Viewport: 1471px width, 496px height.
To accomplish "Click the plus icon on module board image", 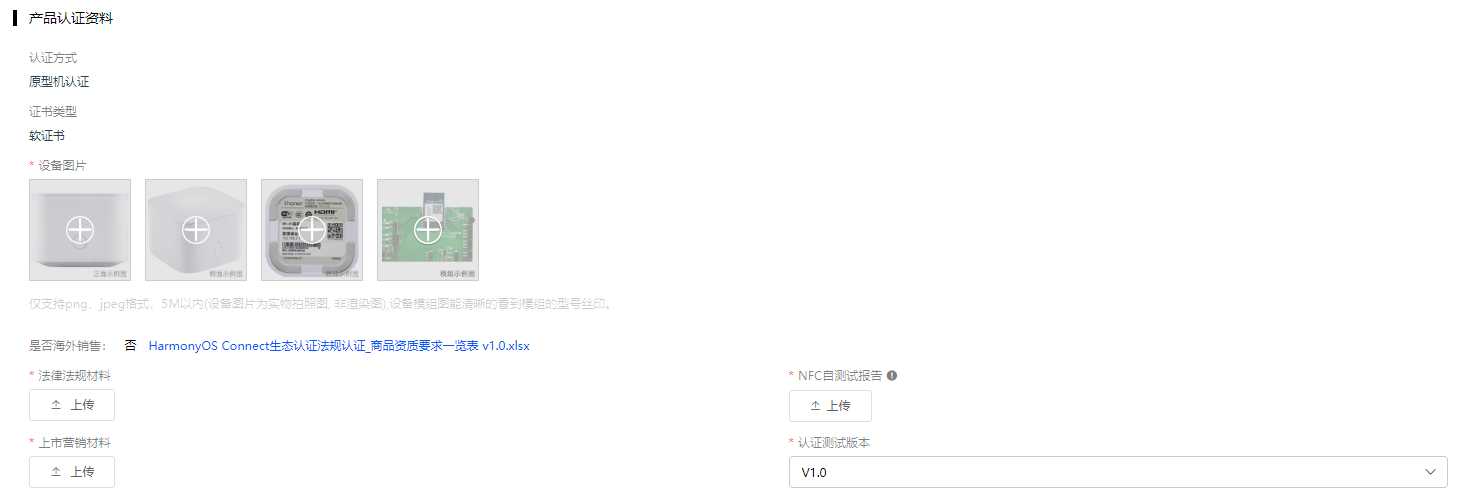I will pyautogui.click(x=428, y=230).
